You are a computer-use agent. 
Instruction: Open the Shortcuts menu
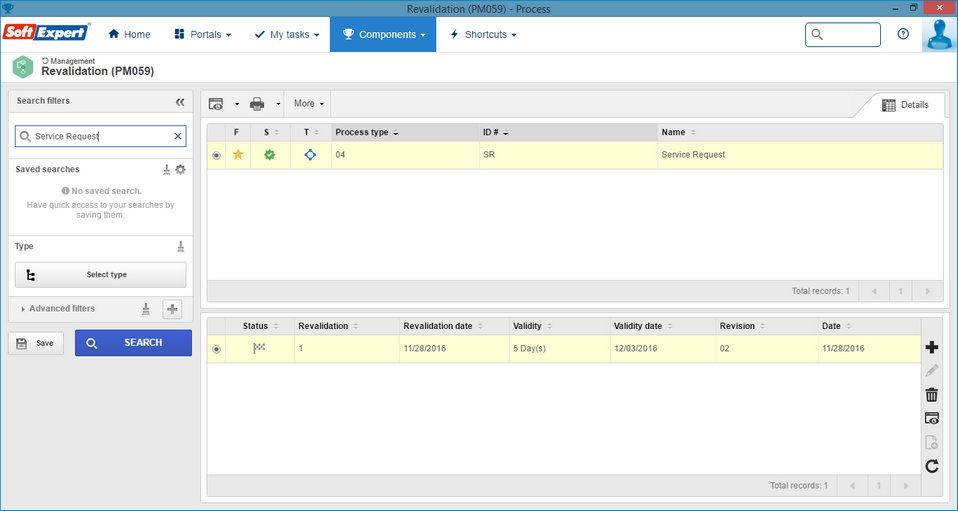(483, 34)
